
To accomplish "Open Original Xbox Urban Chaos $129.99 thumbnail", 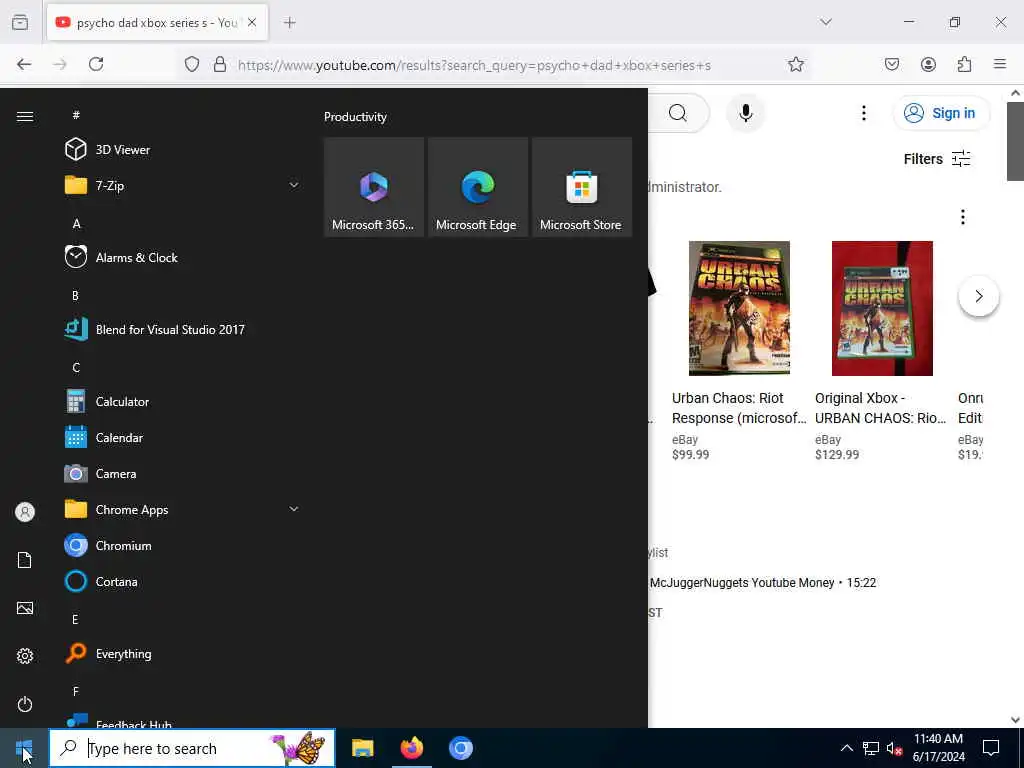I will [x=882, y=308].
